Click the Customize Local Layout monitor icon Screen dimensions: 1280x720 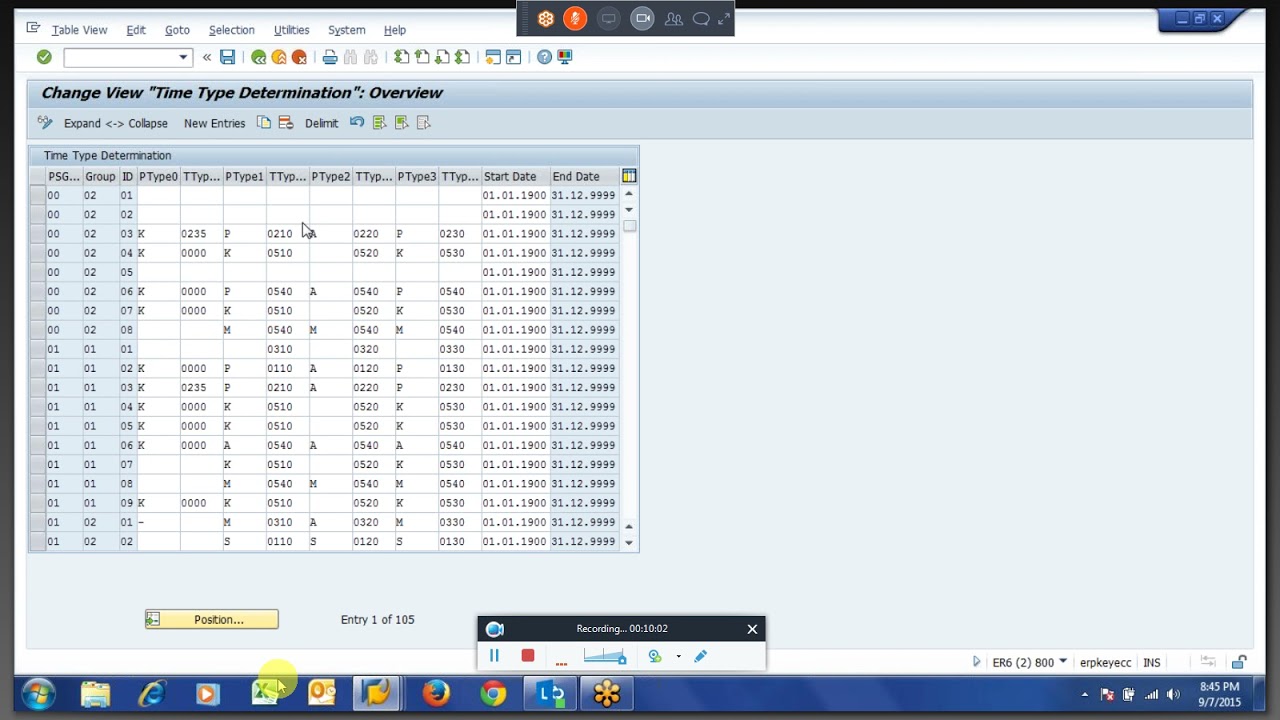click(x=565, y=57)
